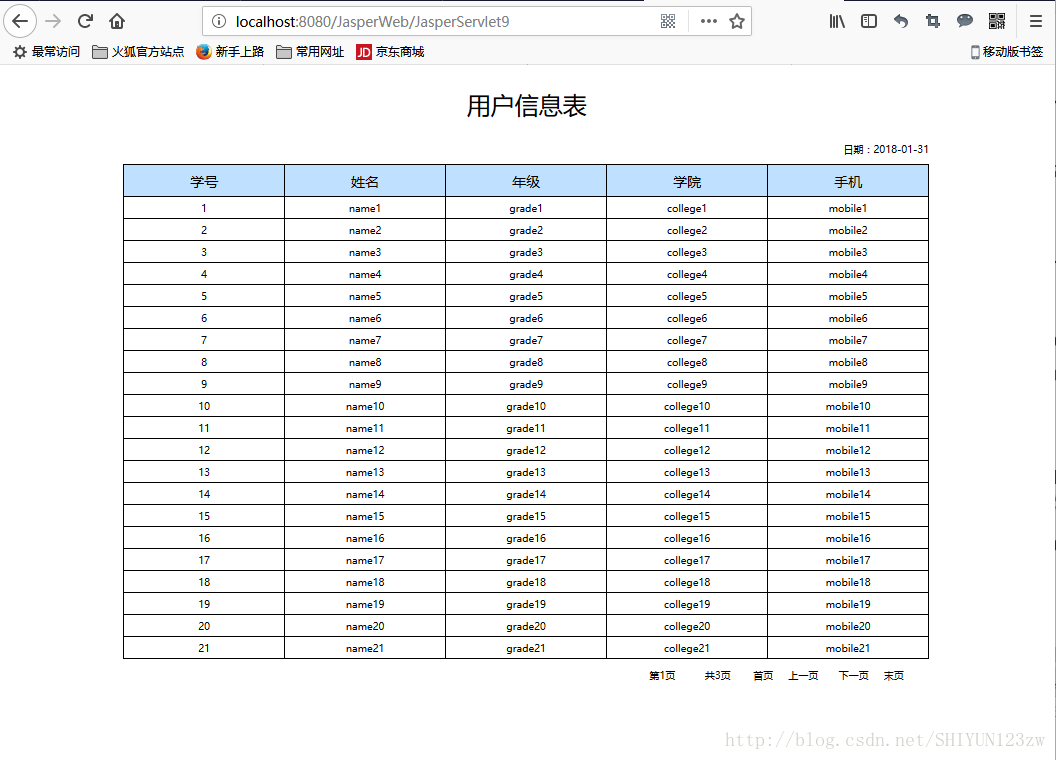Viewport: 1056px width, 760px height.
Task: Select student number 16 cell
Action: pos(204,538)
